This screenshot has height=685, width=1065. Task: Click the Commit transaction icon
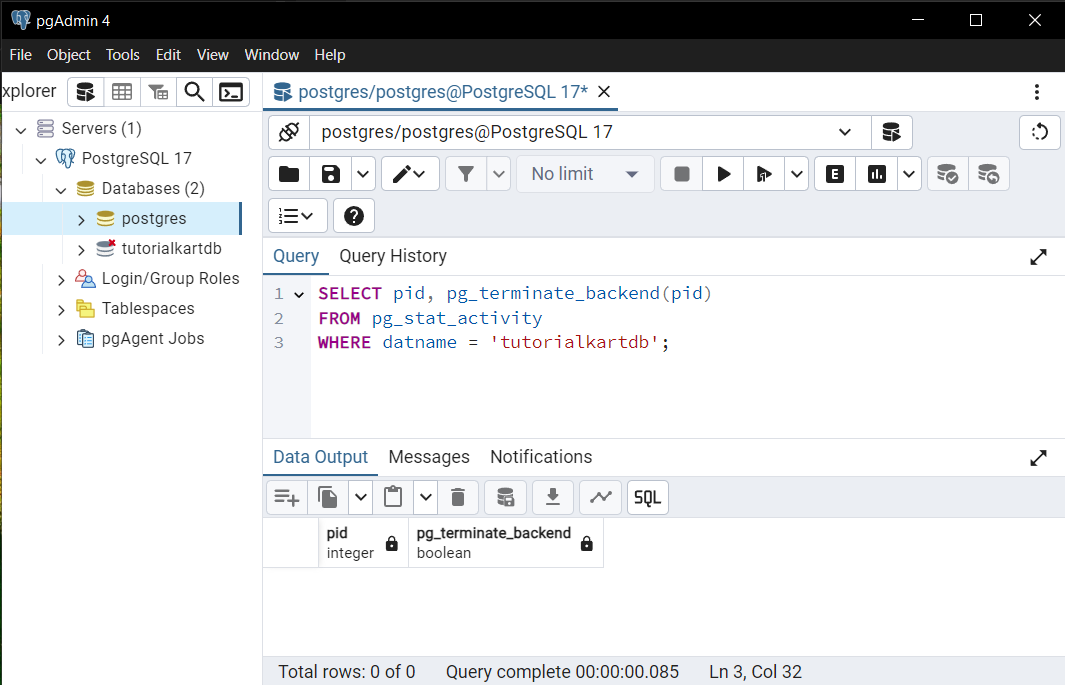point(947,174)
